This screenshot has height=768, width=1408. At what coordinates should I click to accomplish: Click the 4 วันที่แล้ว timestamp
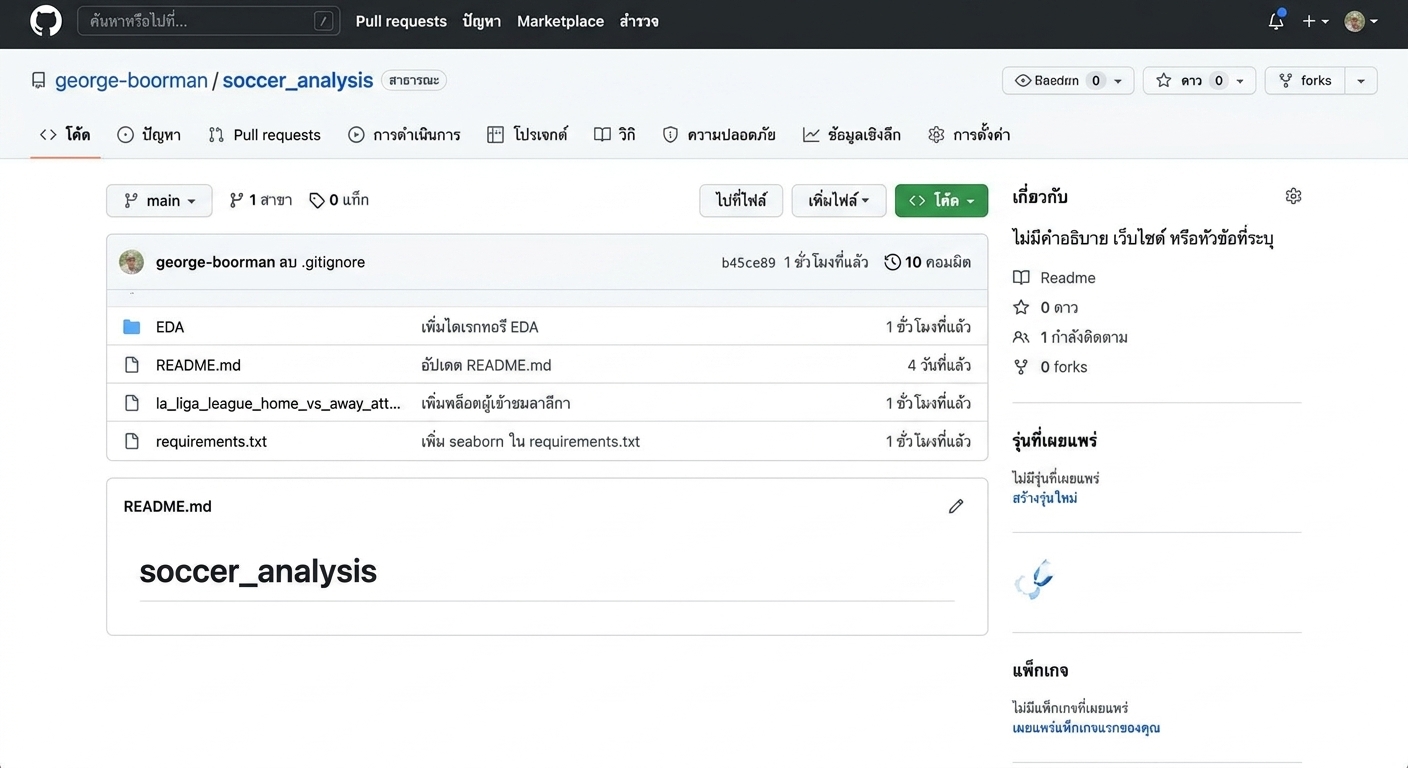(939, 365)
